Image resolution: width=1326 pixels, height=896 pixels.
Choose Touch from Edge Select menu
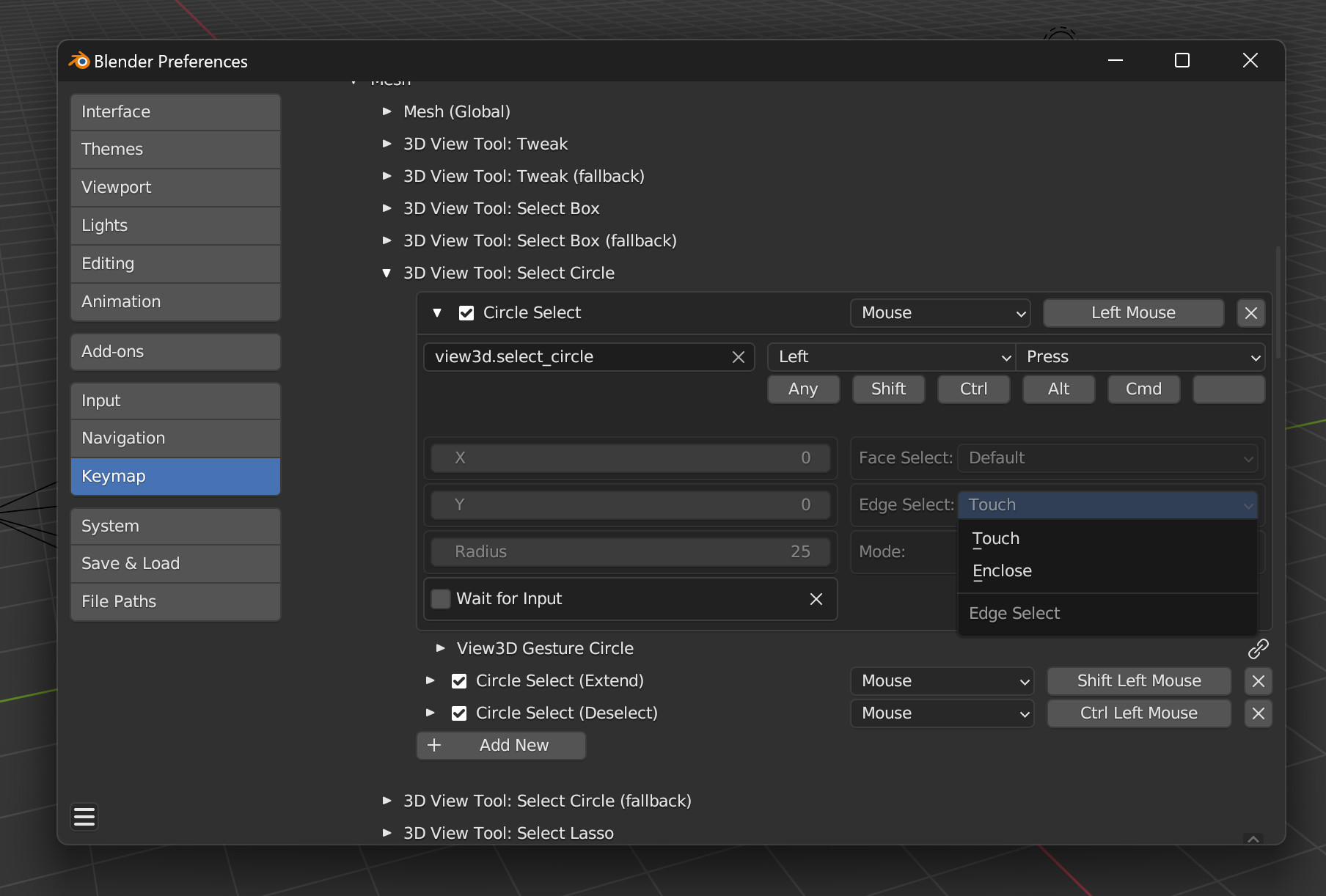[1107, 539]
